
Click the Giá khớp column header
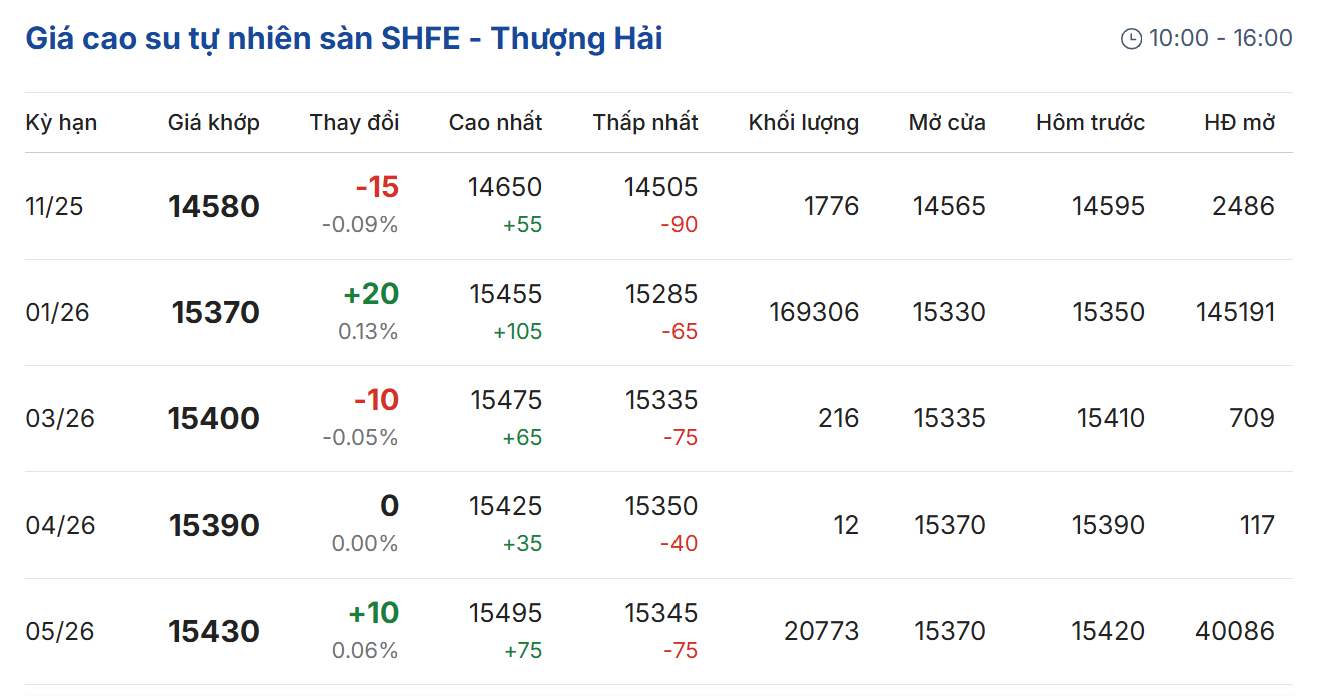[x=213, y=122]
